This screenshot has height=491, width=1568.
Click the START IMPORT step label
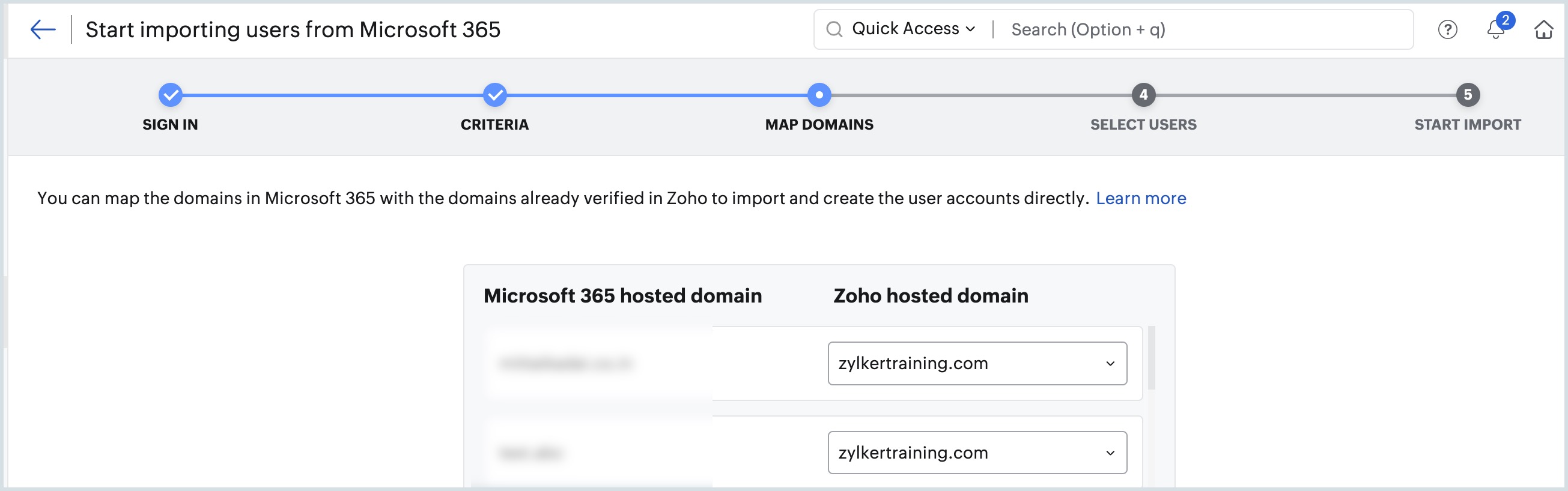click(x=1468, y=125)
